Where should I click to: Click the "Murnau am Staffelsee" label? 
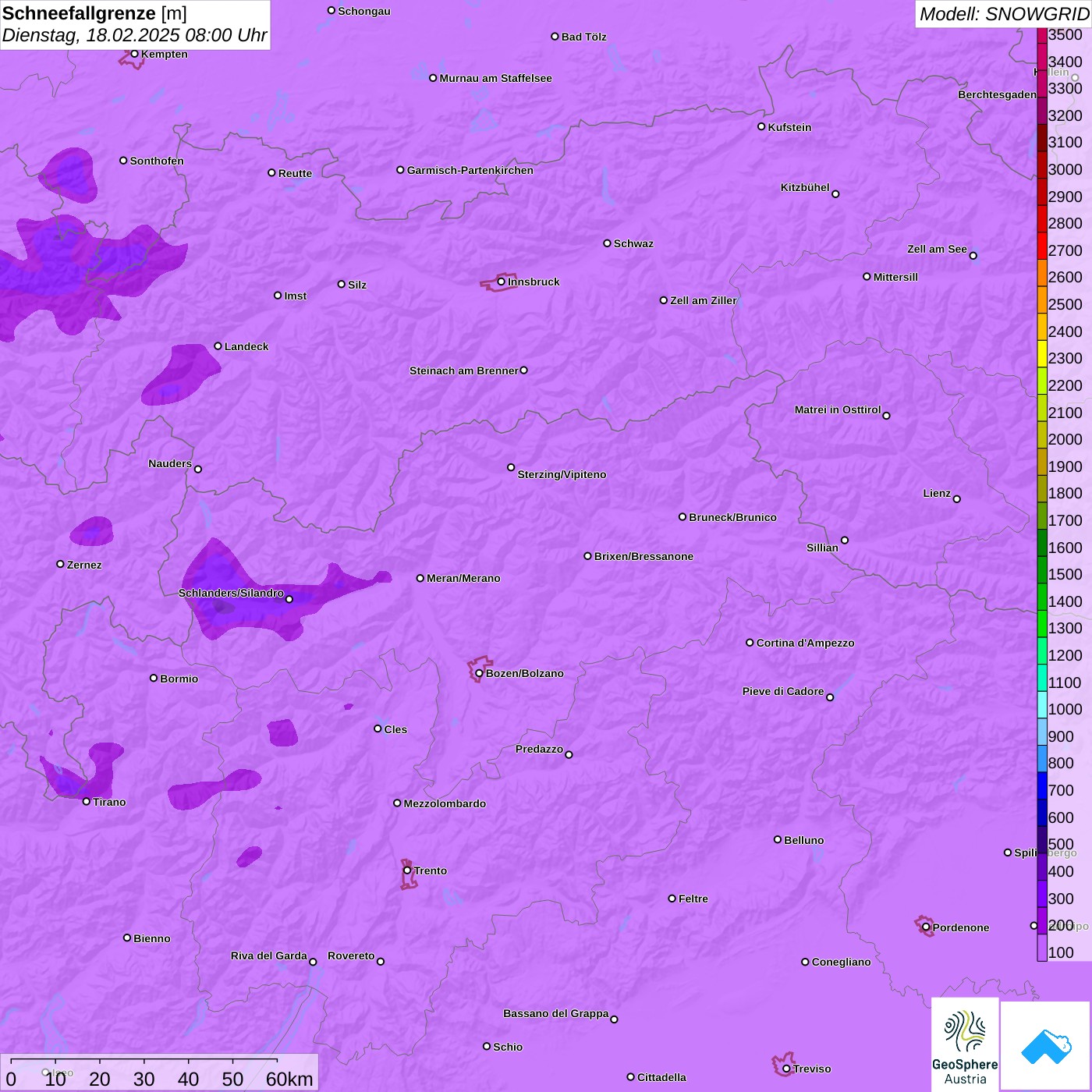[495, 78]
